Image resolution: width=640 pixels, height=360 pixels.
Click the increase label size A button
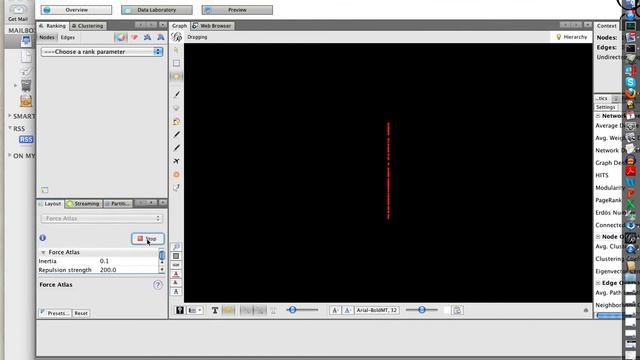(347, 310)
